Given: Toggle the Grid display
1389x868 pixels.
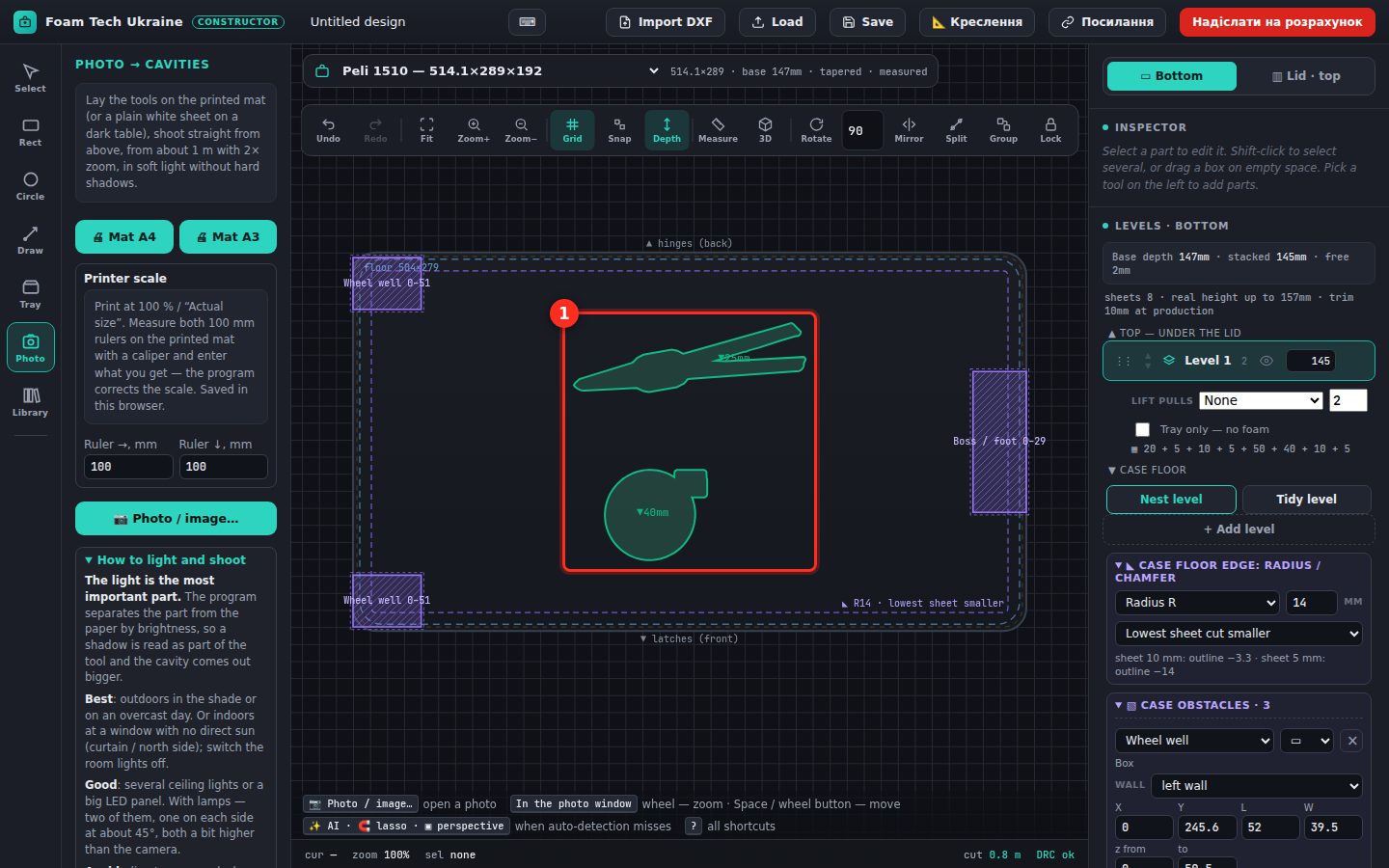Looking at the screenshot, I should [x=572, y=130].
